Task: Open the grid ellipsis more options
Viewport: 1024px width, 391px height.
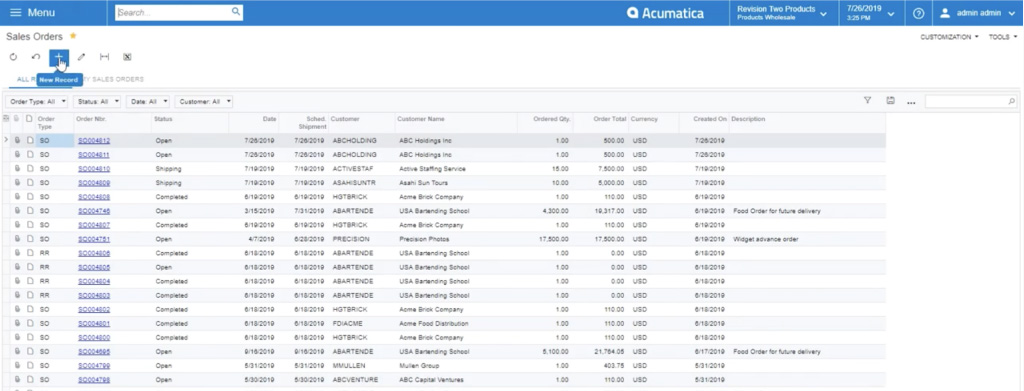Action: (911, 102)
